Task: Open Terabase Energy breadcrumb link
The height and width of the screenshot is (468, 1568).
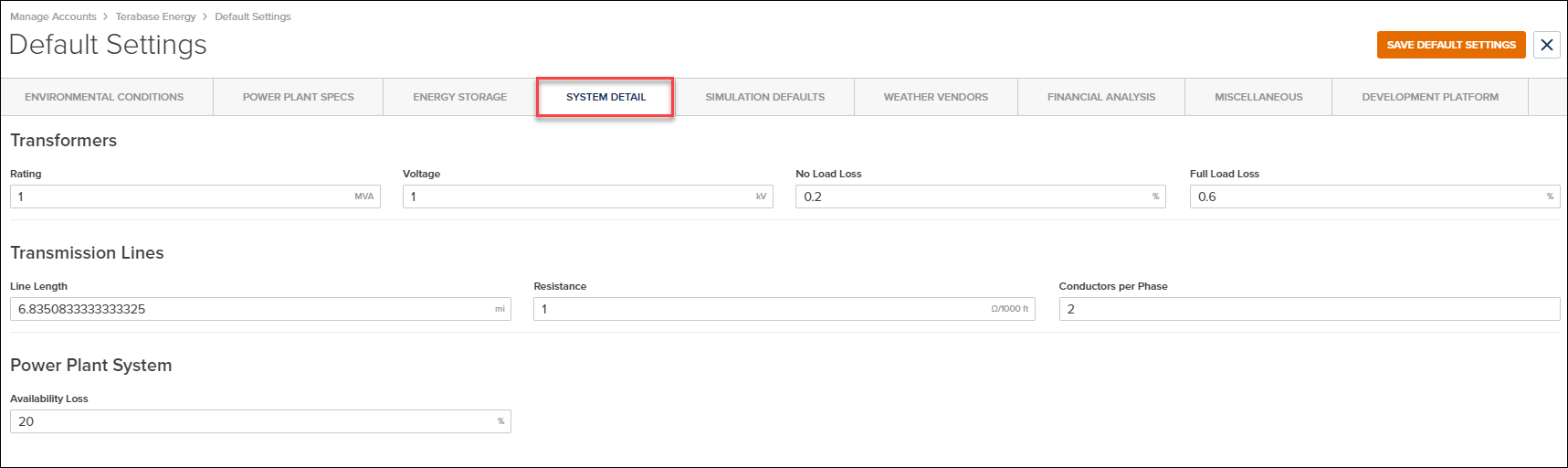Action: pos(155,16)
